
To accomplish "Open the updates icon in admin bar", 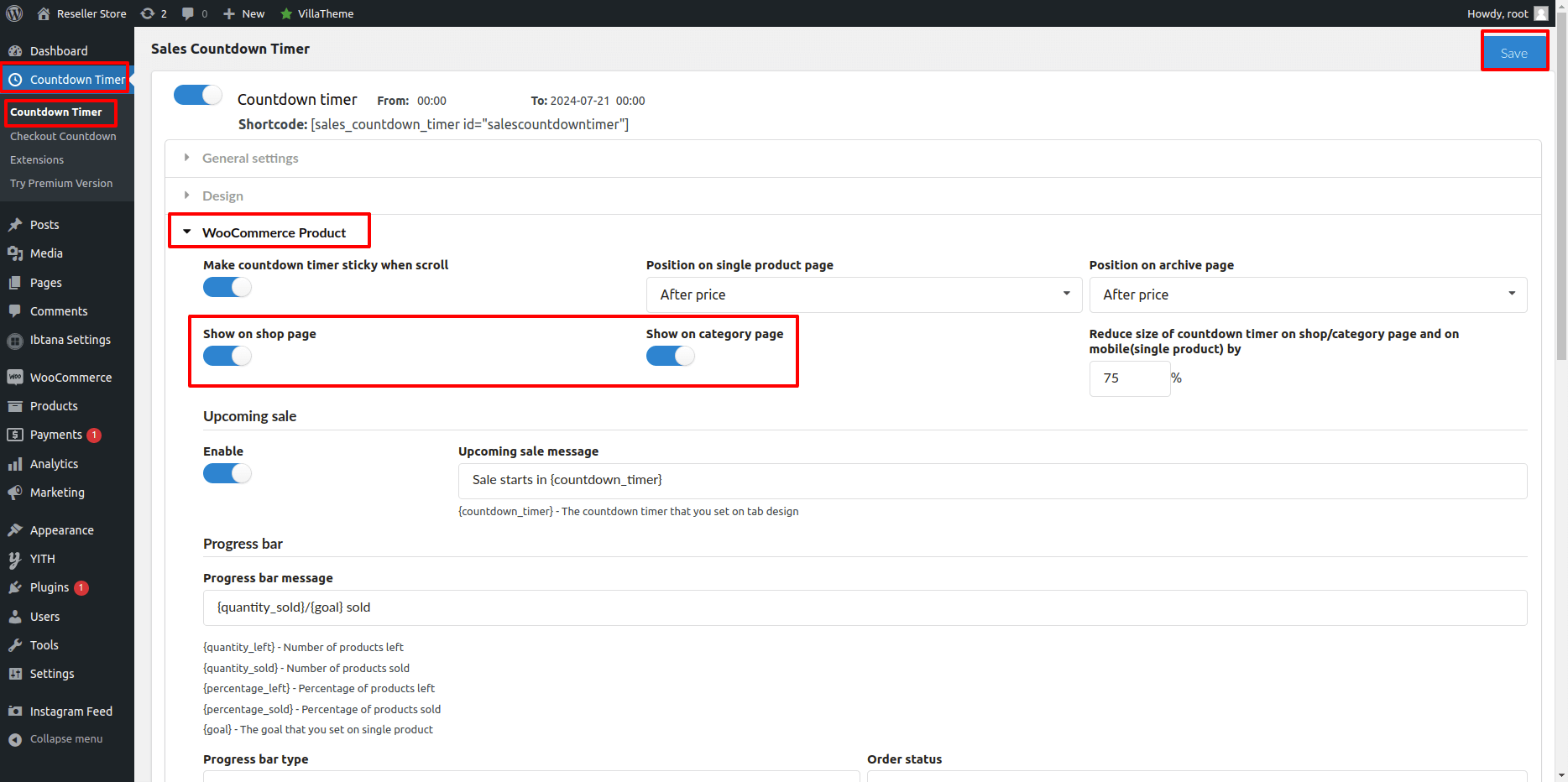I will coord(148,13).
